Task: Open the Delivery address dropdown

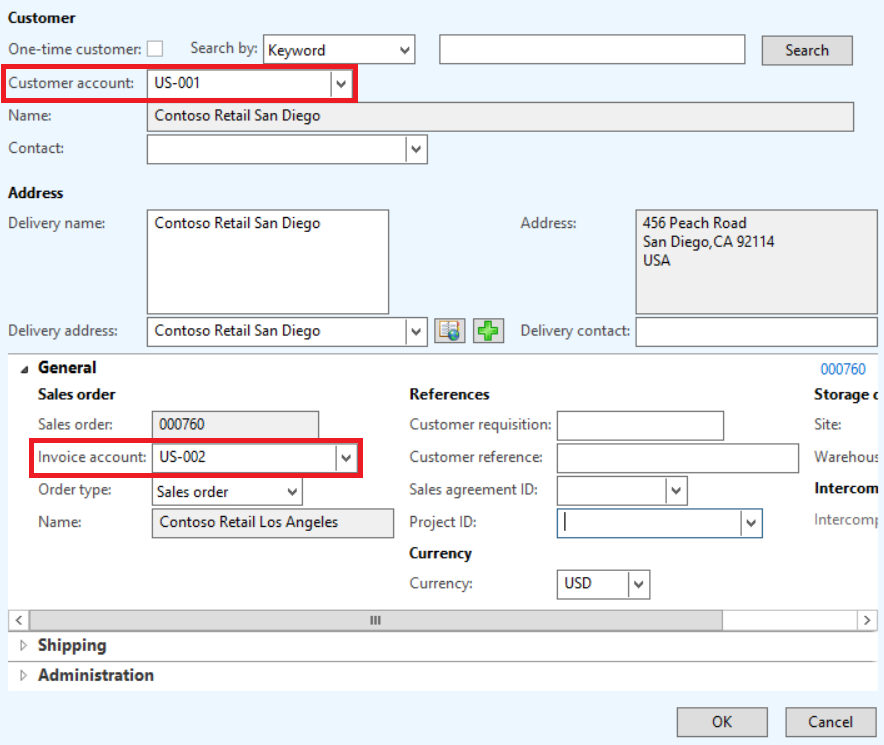Action: (x=415, y=331)
